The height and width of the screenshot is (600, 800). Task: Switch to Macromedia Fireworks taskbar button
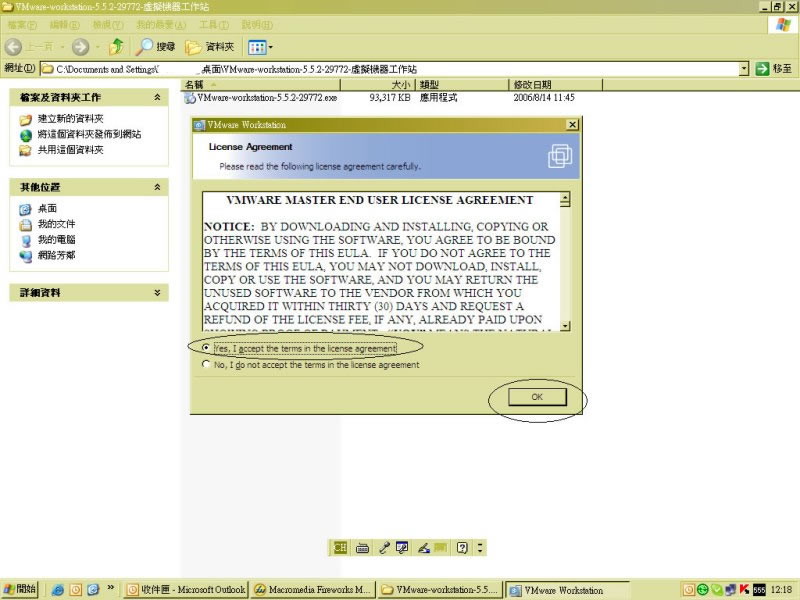point(313,590)
